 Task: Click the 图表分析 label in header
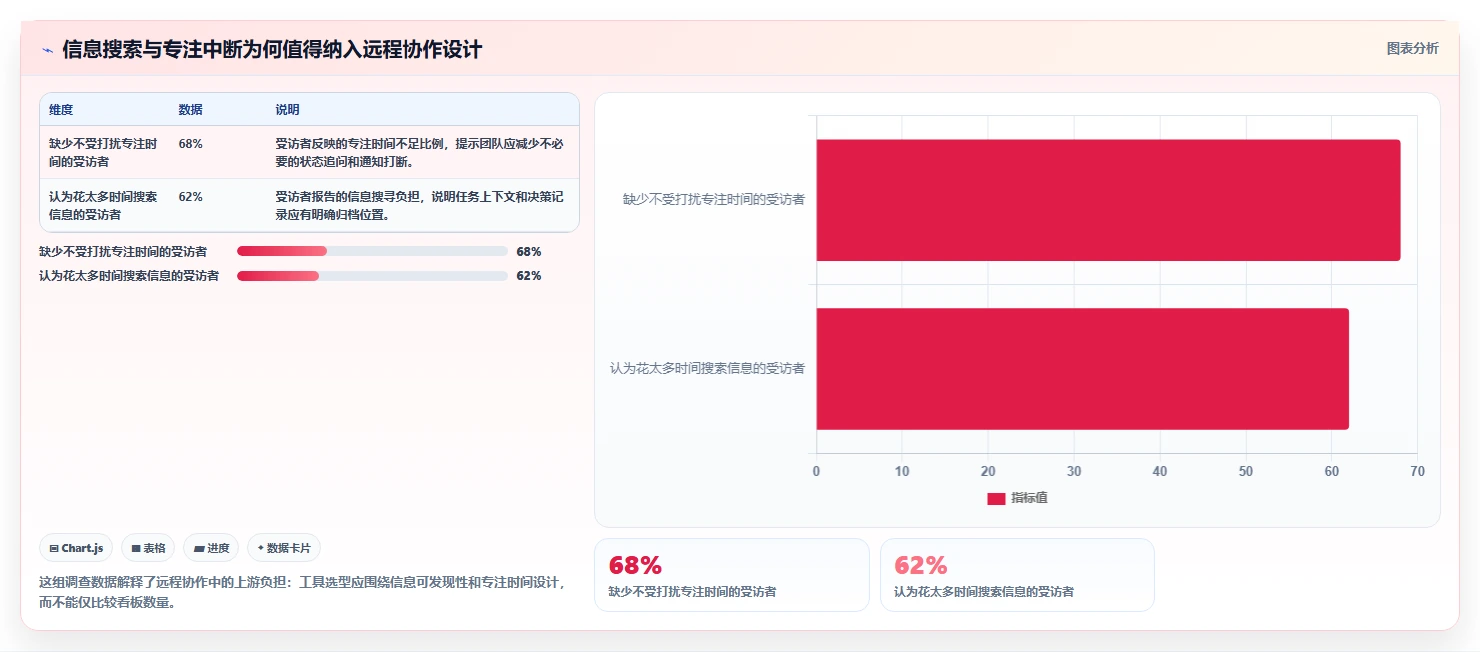[x=1412, y=48]
